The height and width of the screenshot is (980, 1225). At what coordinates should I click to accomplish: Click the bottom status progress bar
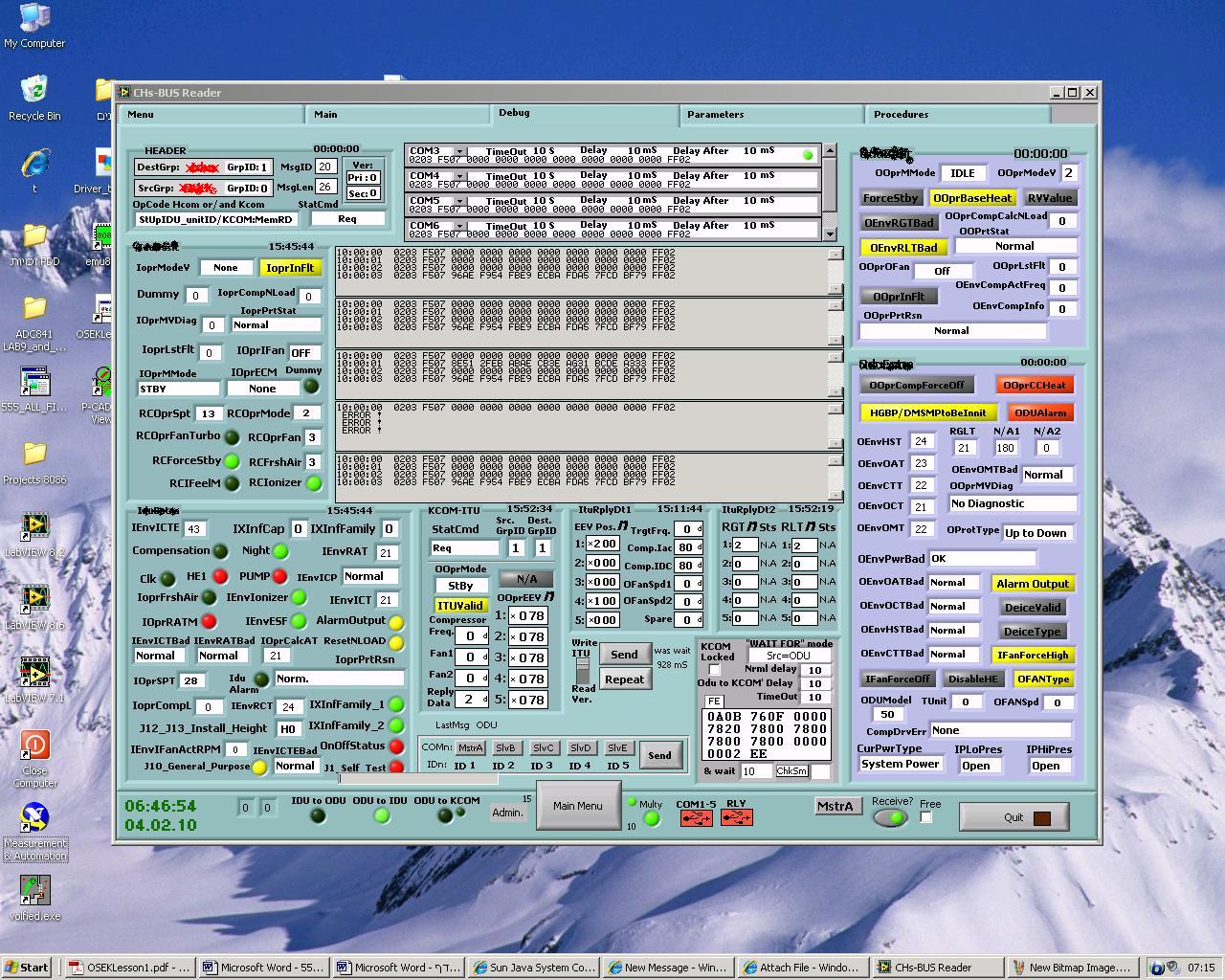tap(418, 778)
